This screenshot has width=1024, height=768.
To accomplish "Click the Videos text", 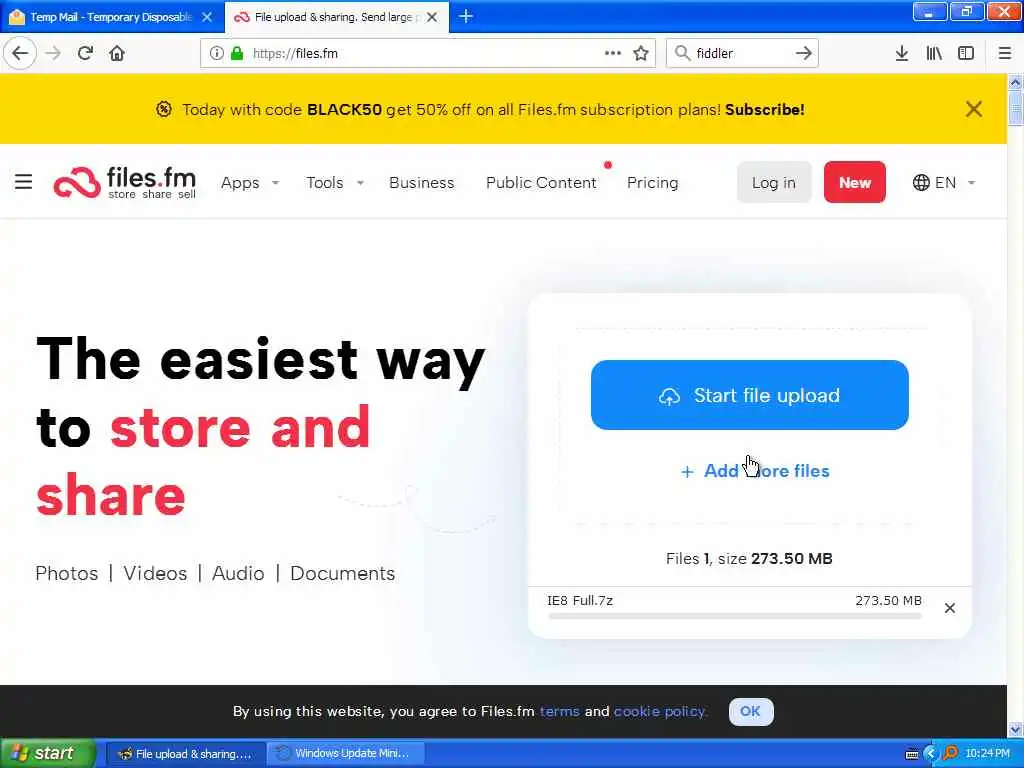I will point(155,573).
